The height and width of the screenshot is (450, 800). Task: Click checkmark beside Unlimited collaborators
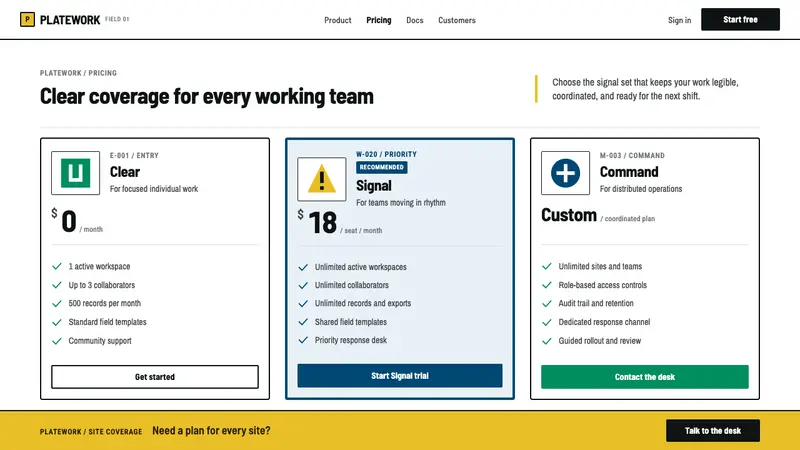pyautogui.click(x=303, y=285)
